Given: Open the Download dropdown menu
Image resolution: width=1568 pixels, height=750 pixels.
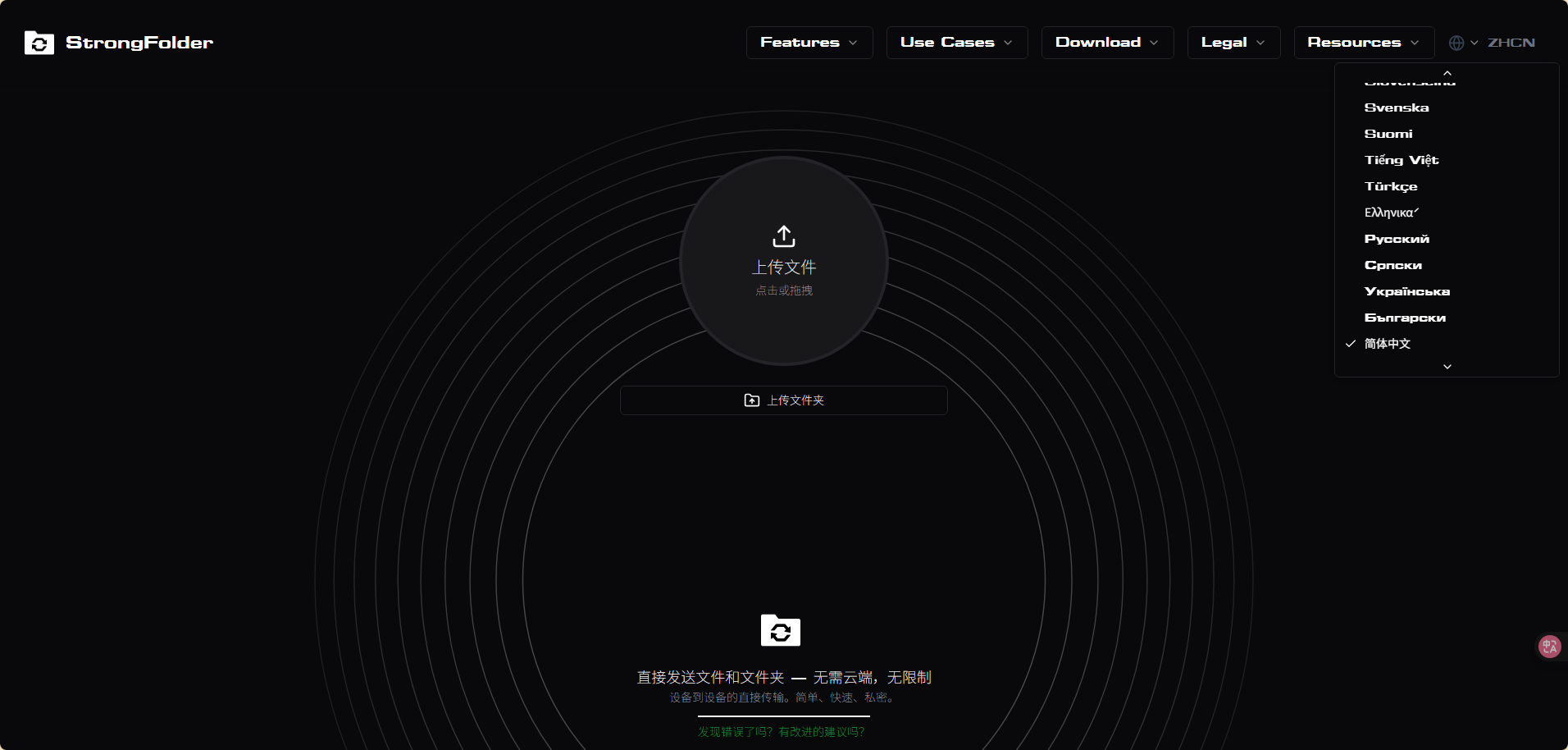Looking at the screenshot, I should tap(1106, 42).
